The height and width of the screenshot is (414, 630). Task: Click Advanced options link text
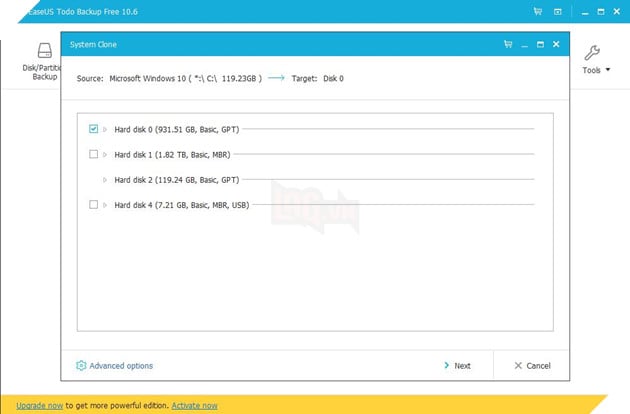tap(121, 366)
